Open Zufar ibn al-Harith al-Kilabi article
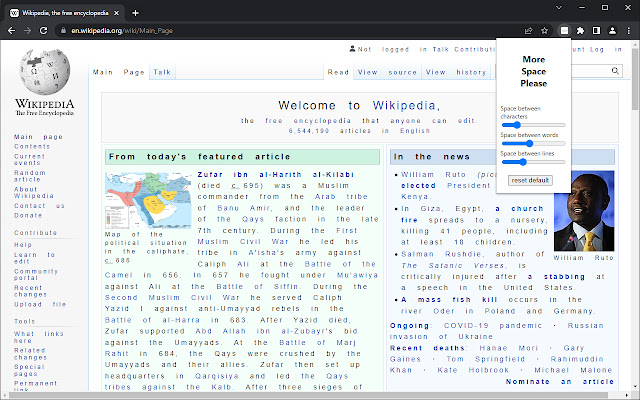The width and height of the screenshot is (640, 400). pyautogui.click(x=276, y=175)
